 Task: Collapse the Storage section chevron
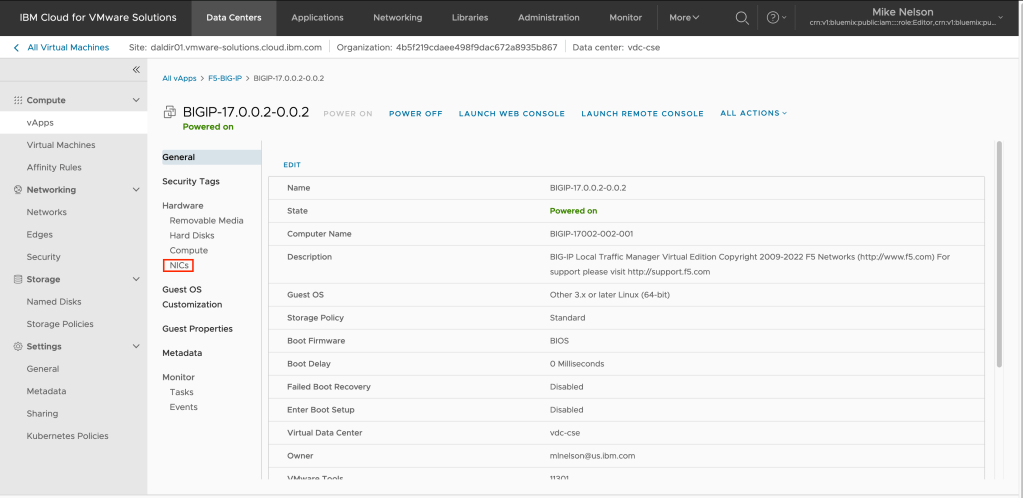[x=136, y=279]
